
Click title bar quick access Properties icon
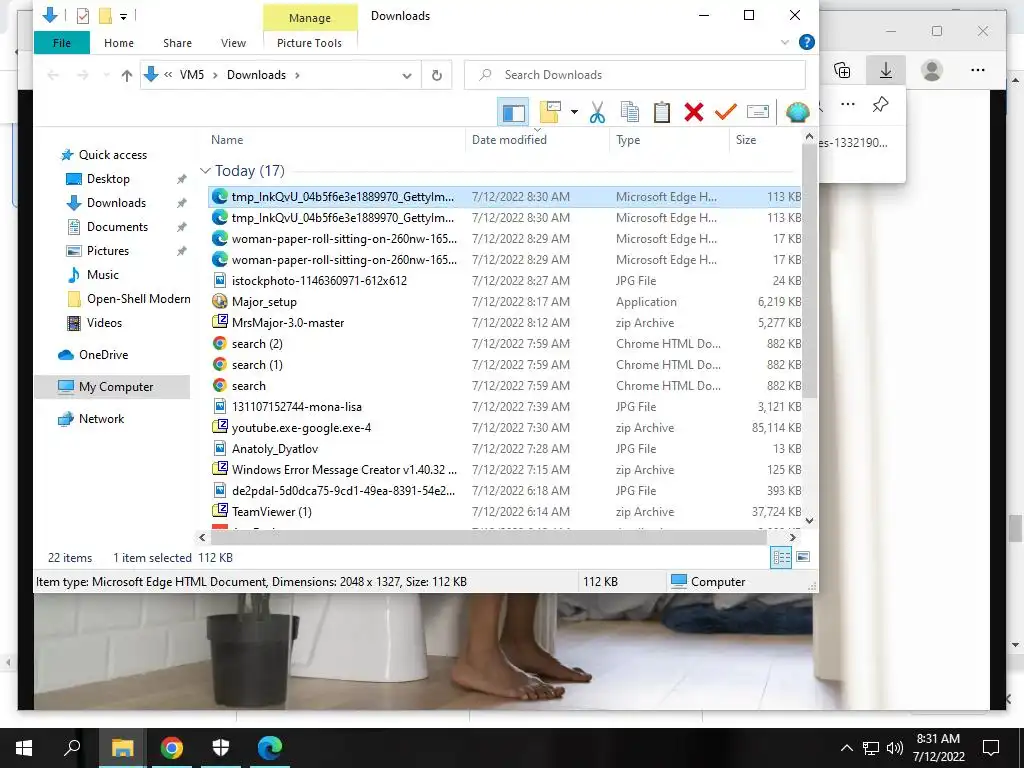(x=82, y=16)
